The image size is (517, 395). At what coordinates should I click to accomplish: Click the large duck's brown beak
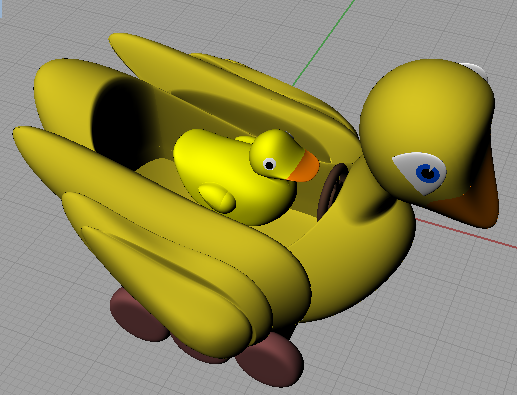(x=473, y=197)
